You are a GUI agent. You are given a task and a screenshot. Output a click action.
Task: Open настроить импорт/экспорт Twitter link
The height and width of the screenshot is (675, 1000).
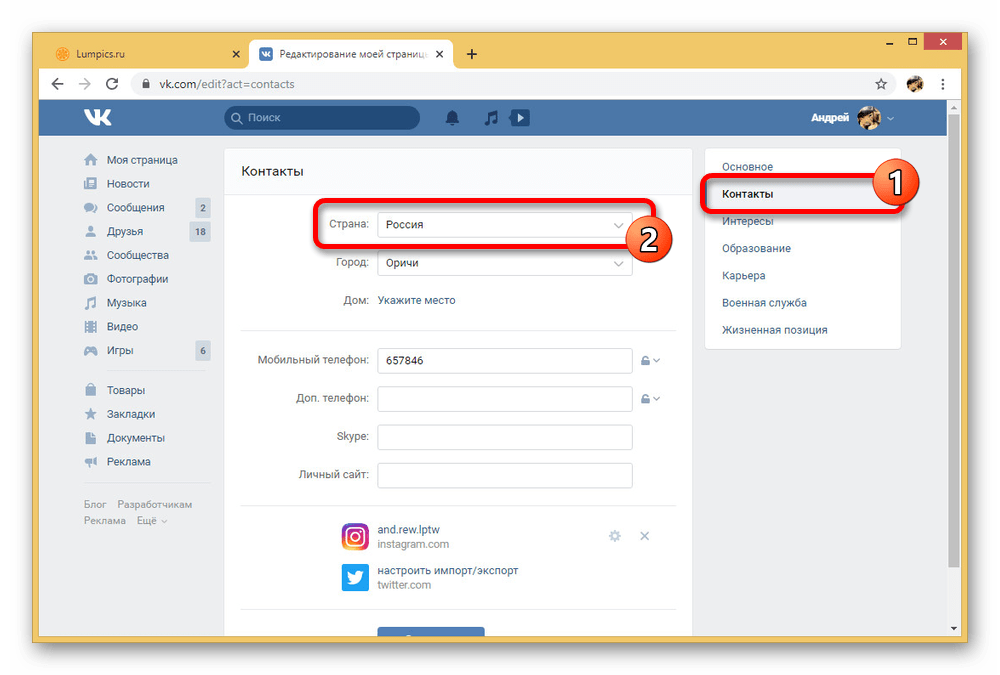[447, 570]
